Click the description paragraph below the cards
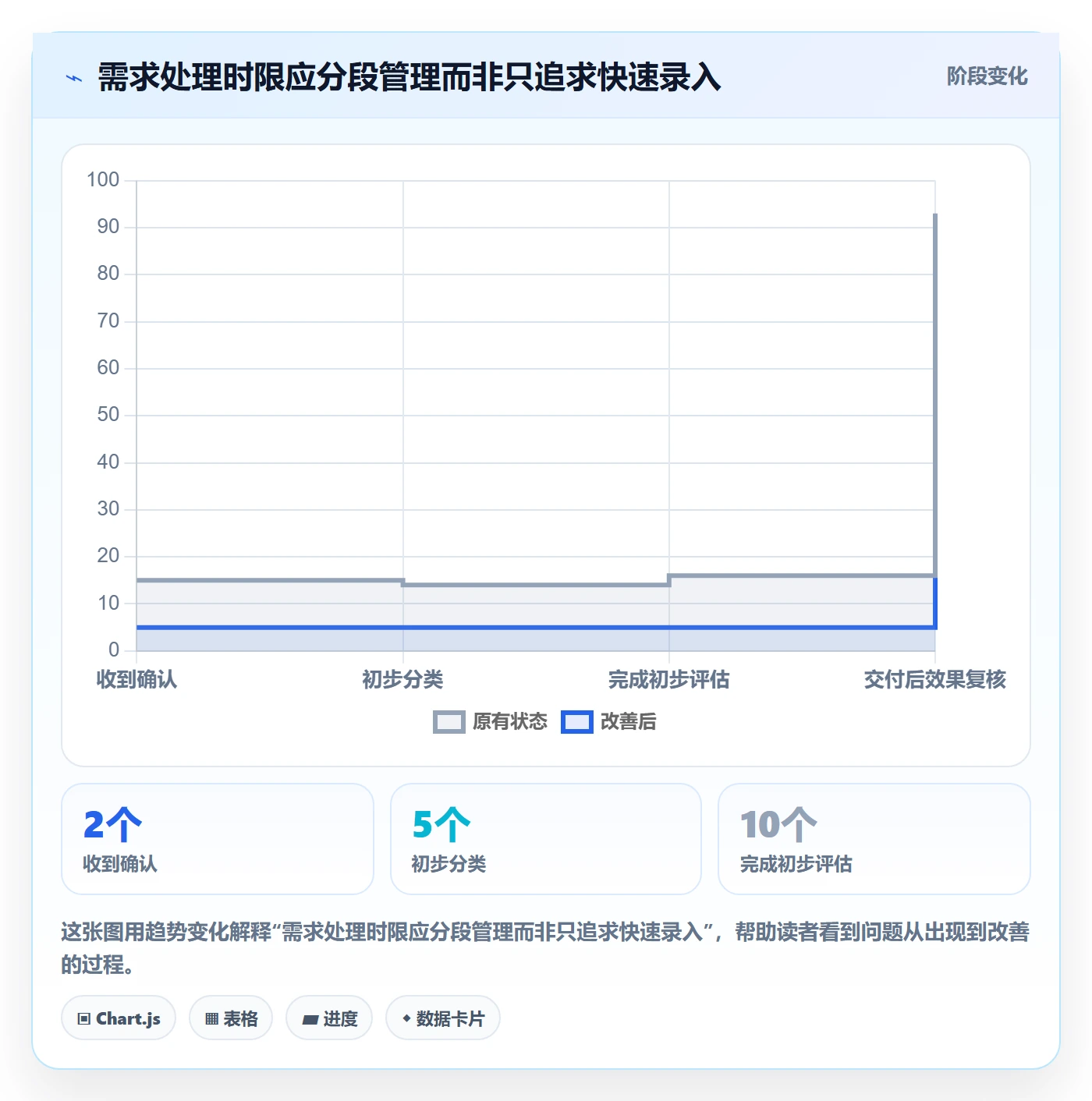The width and height of the screenshot is (1092, 1101). [x=545, y=948]
